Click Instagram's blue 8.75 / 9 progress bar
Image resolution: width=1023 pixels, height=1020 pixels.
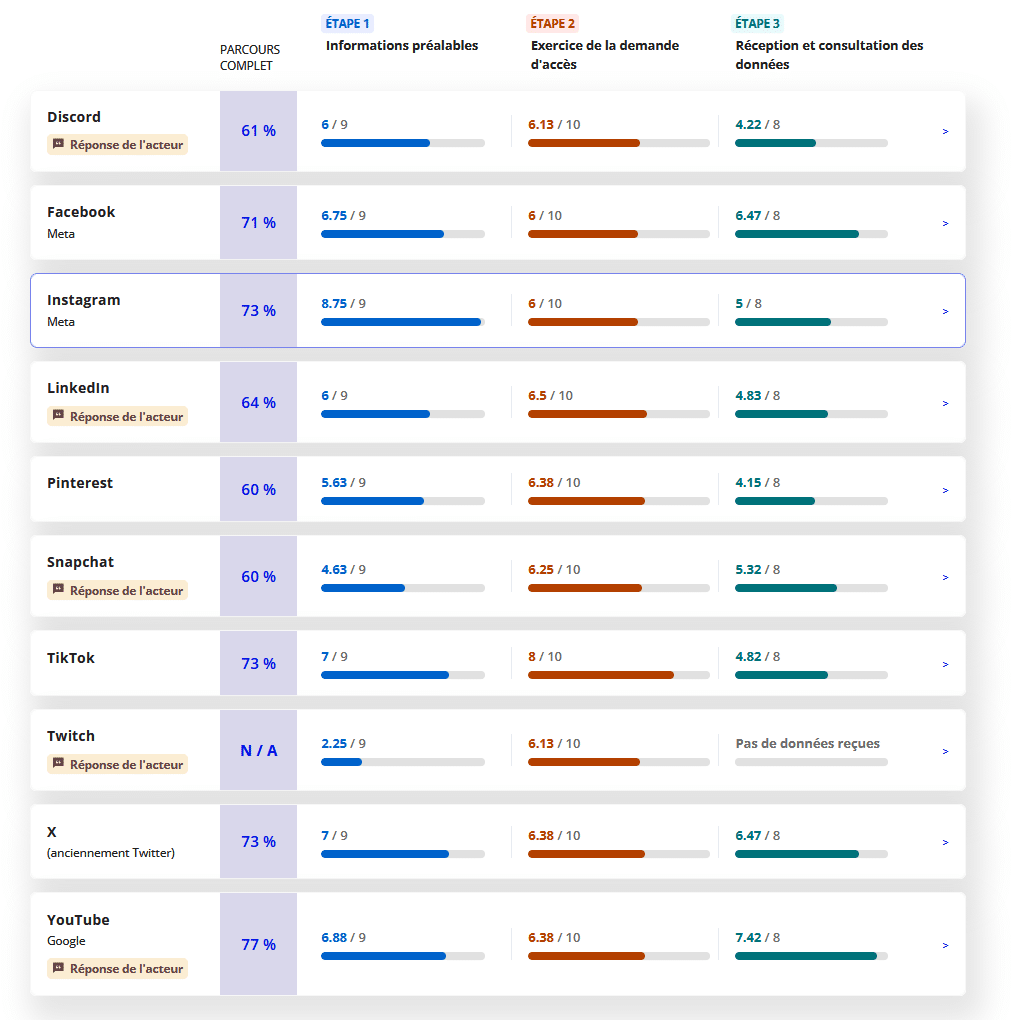click(x=403, y=322)
